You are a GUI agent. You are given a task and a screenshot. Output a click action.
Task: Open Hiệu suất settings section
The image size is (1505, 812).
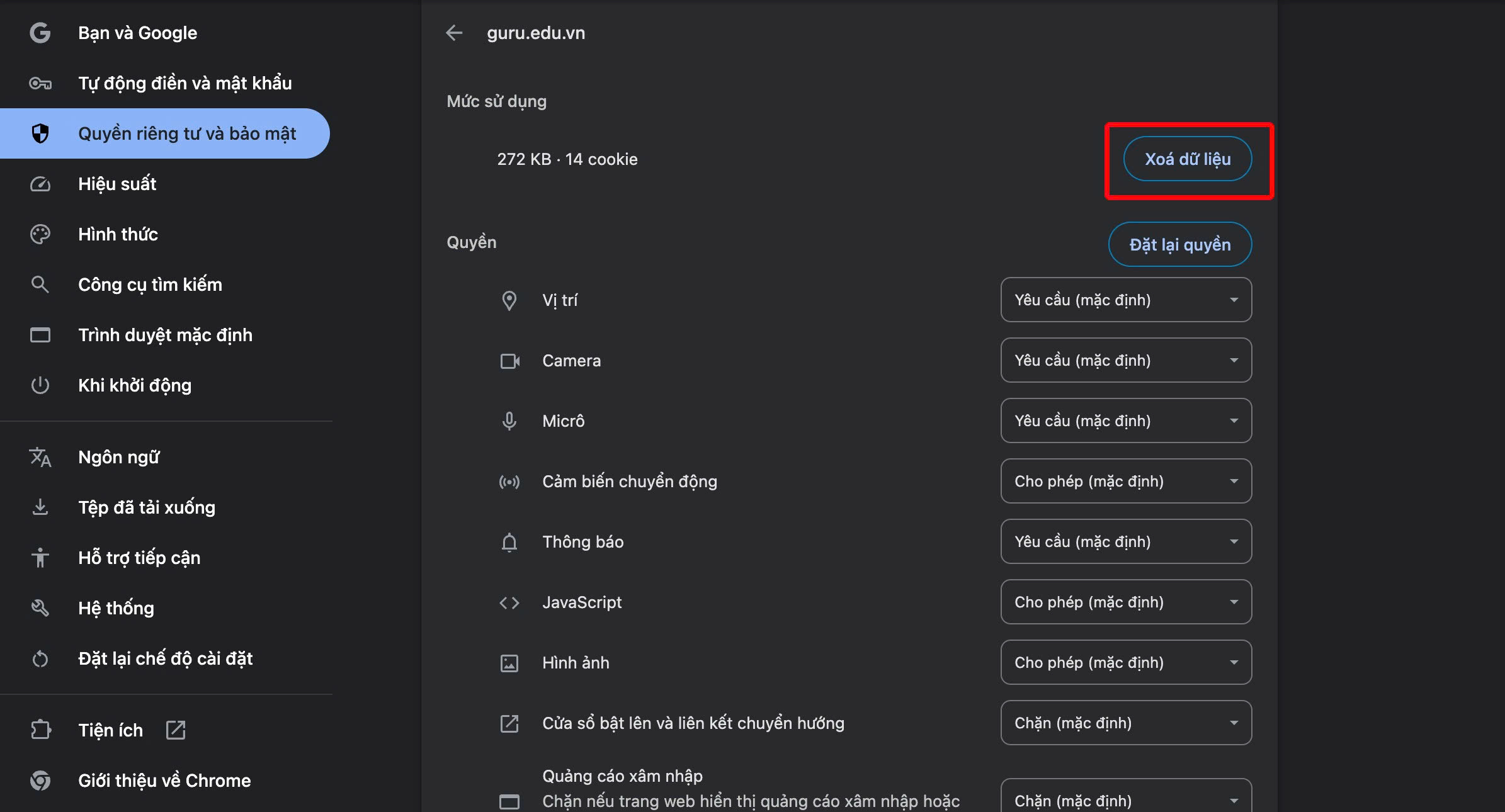pos(165,184)
